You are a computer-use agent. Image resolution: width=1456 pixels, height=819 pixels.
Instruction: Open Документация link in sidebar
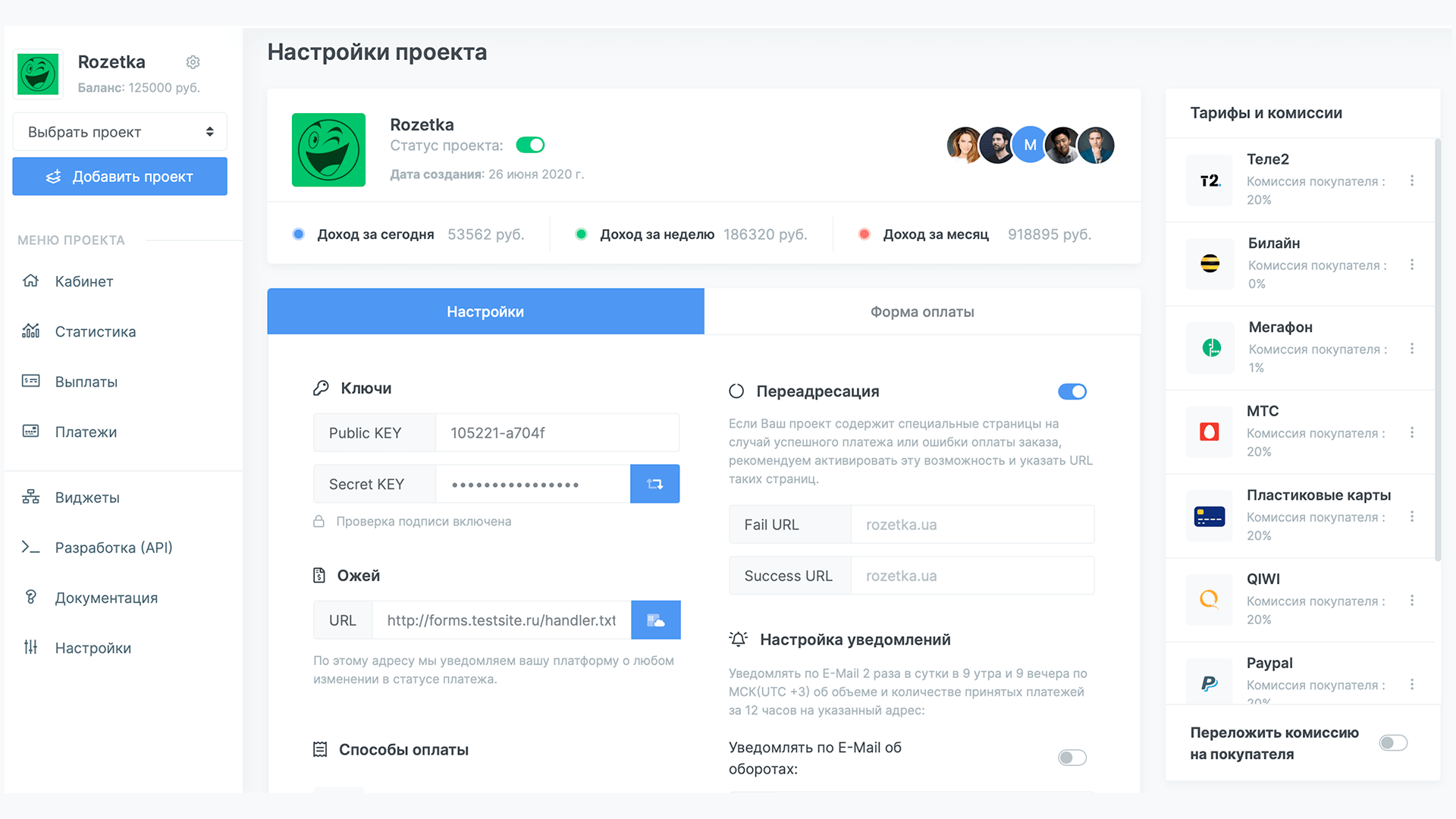coord(106,598)
